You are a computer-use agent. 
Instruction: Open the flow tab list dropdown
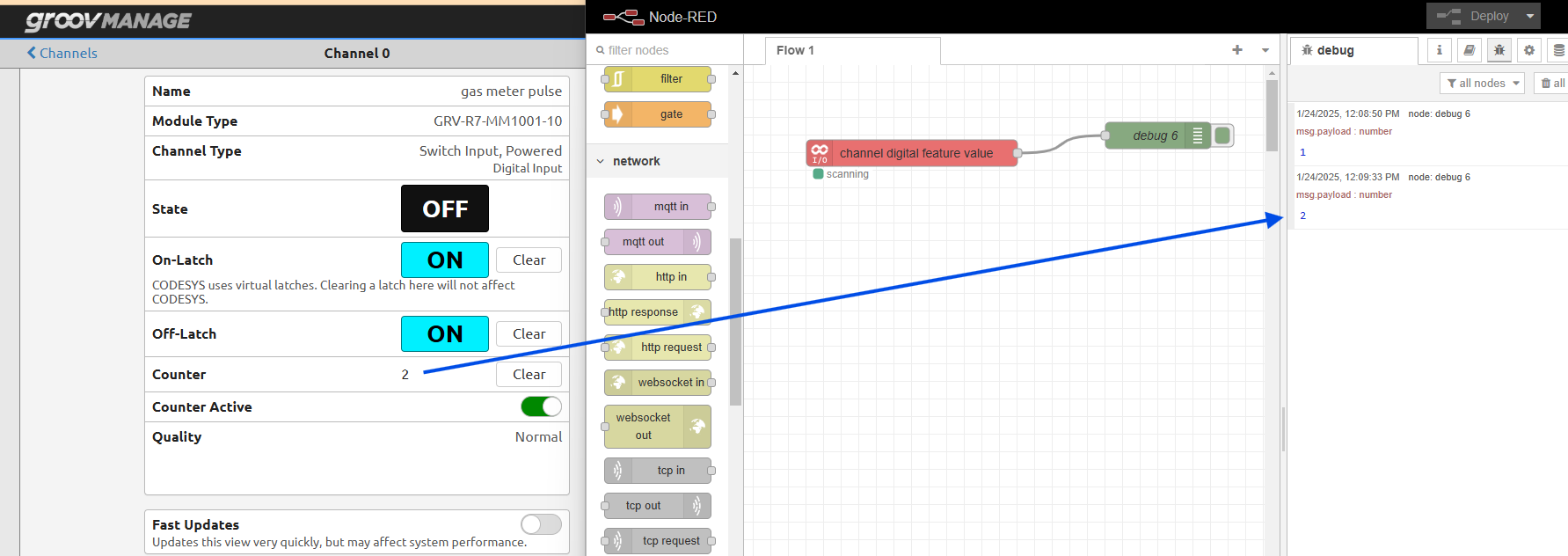1265,50
